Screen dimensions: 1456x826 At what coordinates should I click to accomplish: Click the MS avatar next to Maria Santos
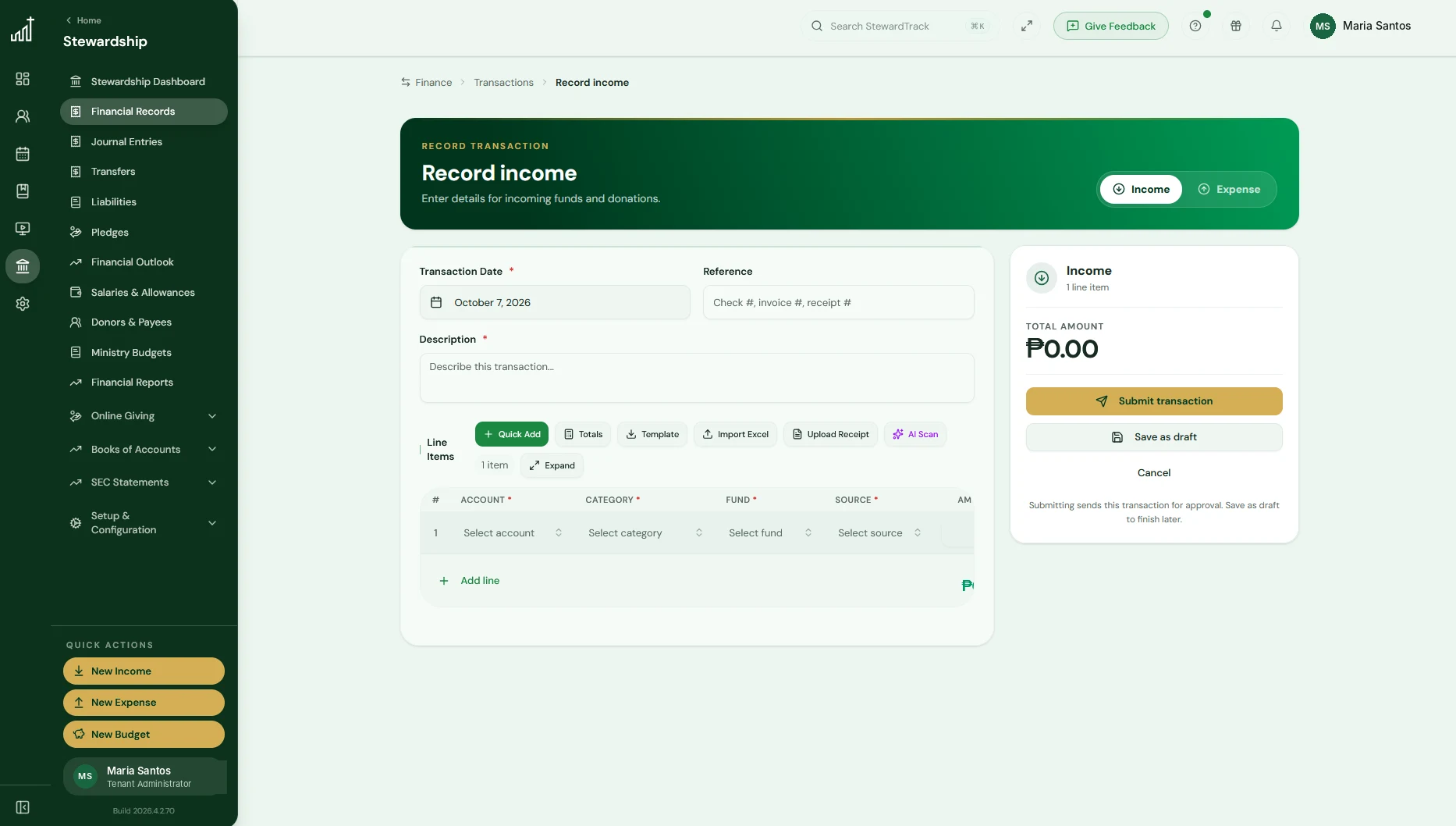[1323, 26]
